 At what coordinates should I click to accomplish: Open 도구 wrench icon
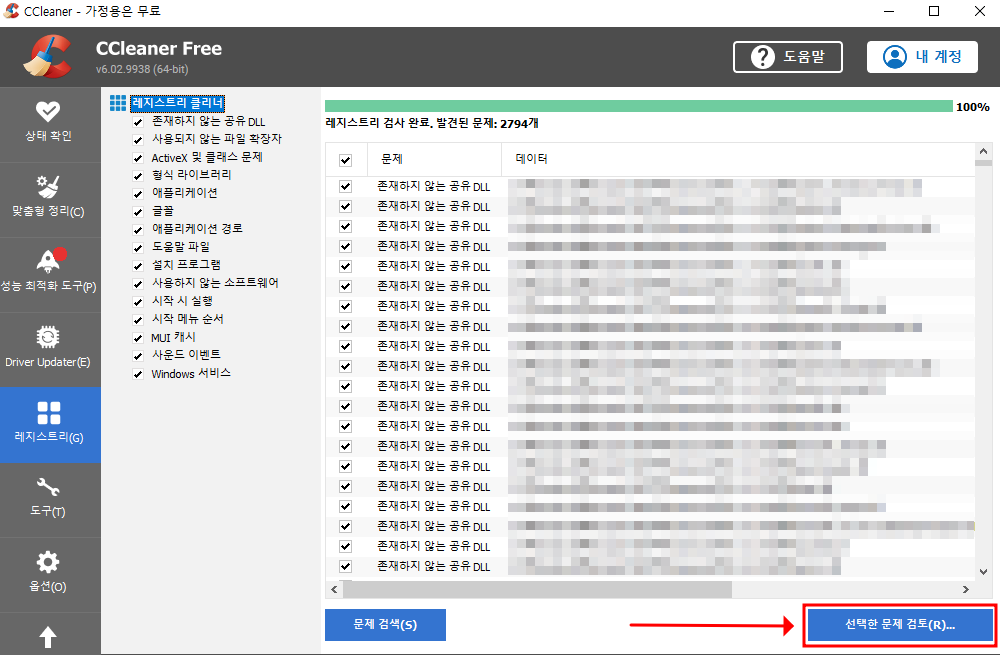(48, 487)
